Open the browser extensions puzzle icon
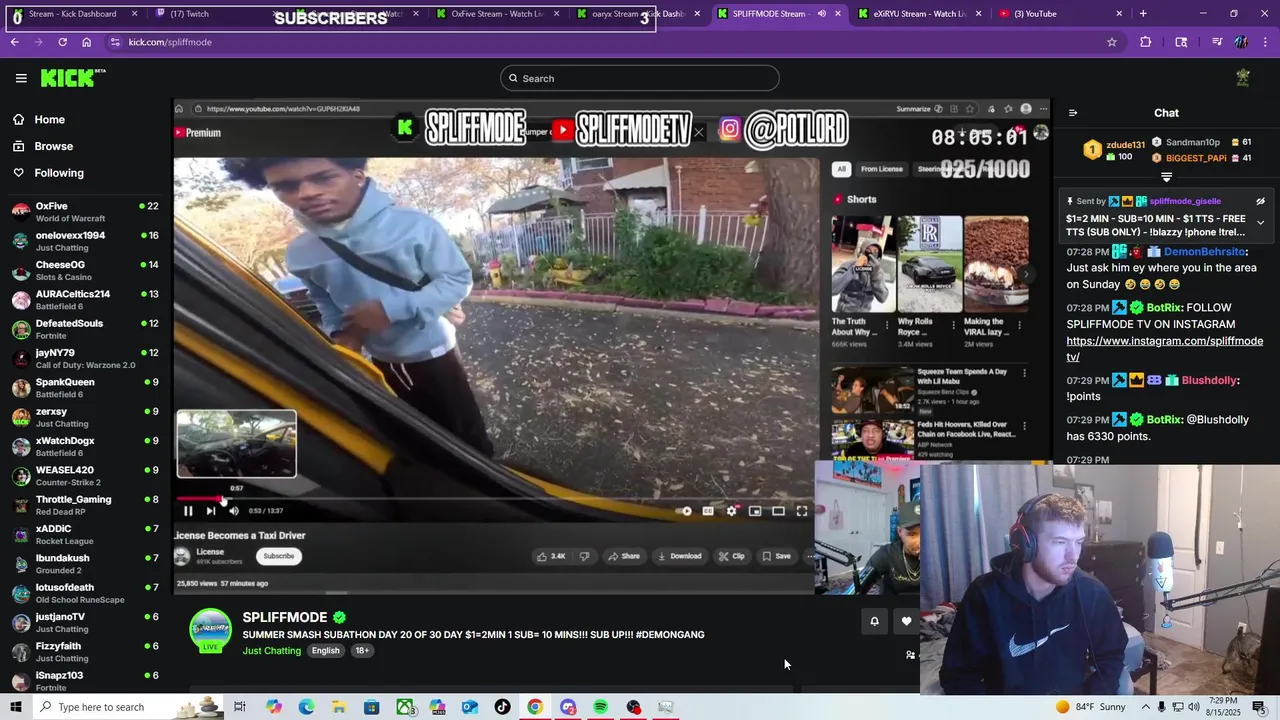The width and height of the screenshot is (1280, 720). point(1146,42)
